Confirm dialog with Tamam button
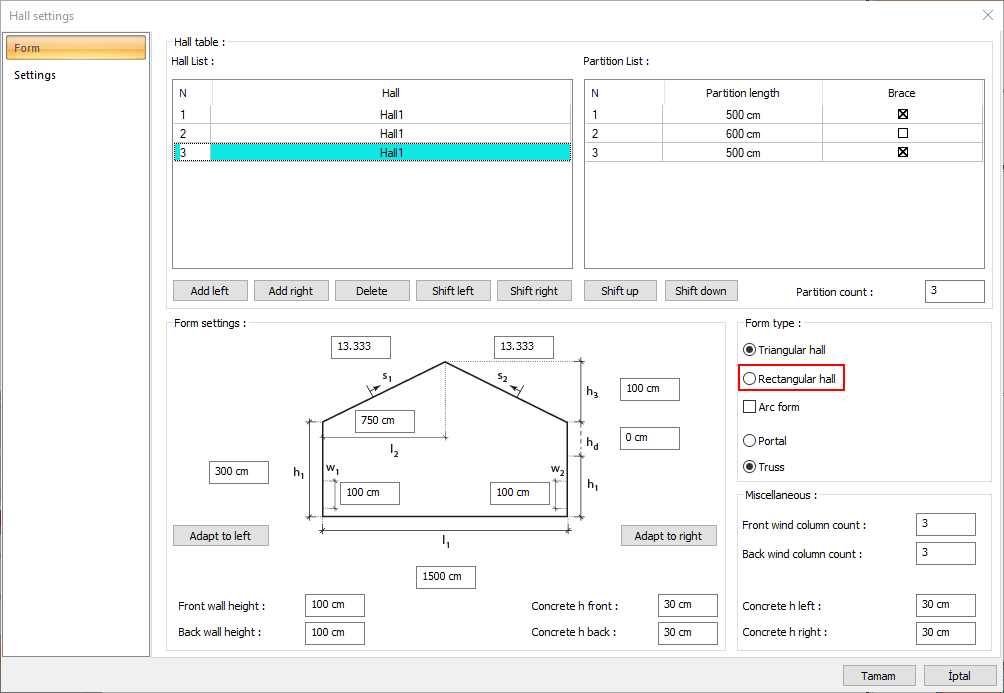This screenshot has height=693, width=1004. tap(879, 676)
